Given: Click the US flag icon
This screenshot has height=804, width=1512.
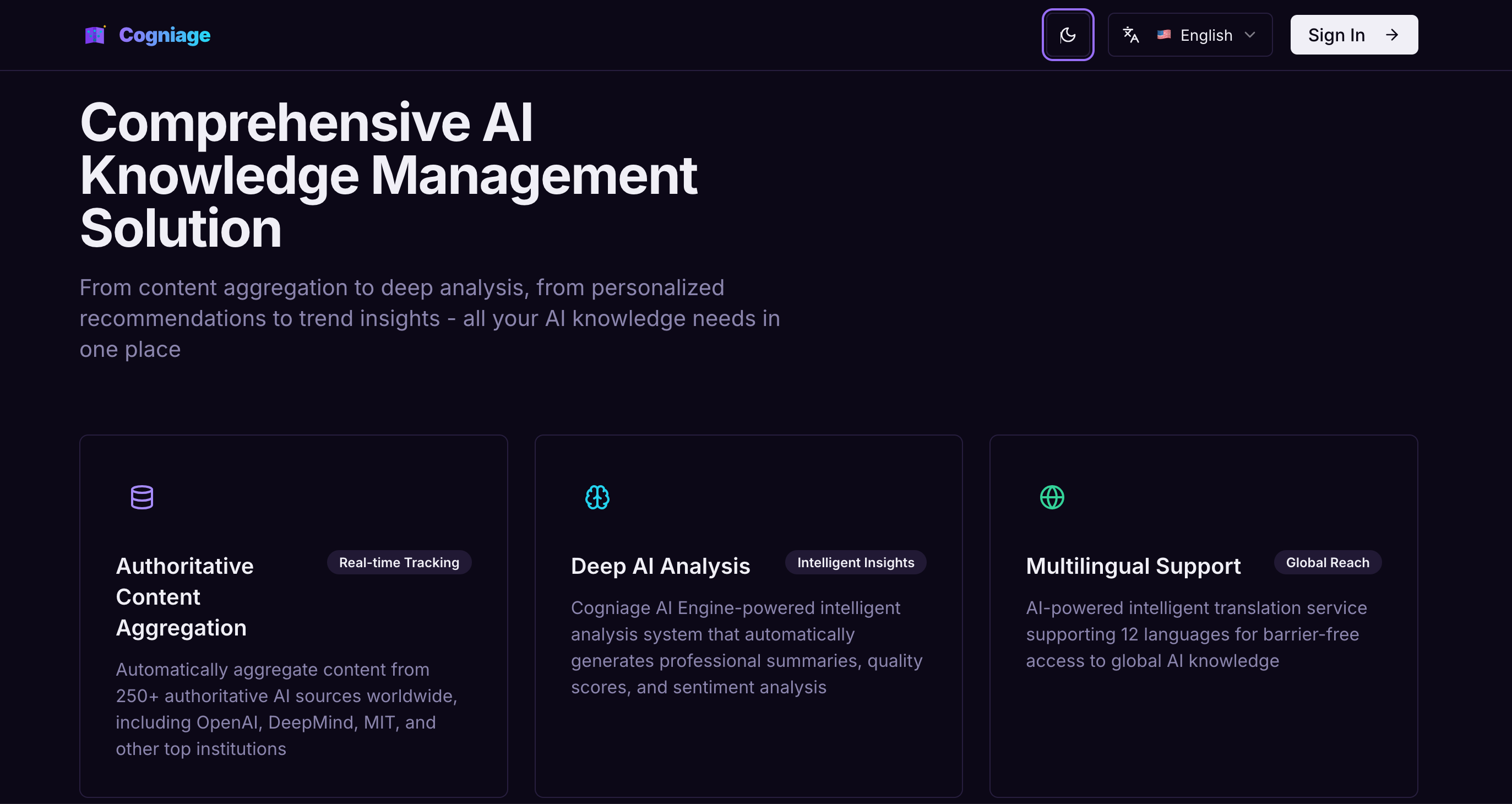Looking at the screenshot, I should click(1163, 35).
